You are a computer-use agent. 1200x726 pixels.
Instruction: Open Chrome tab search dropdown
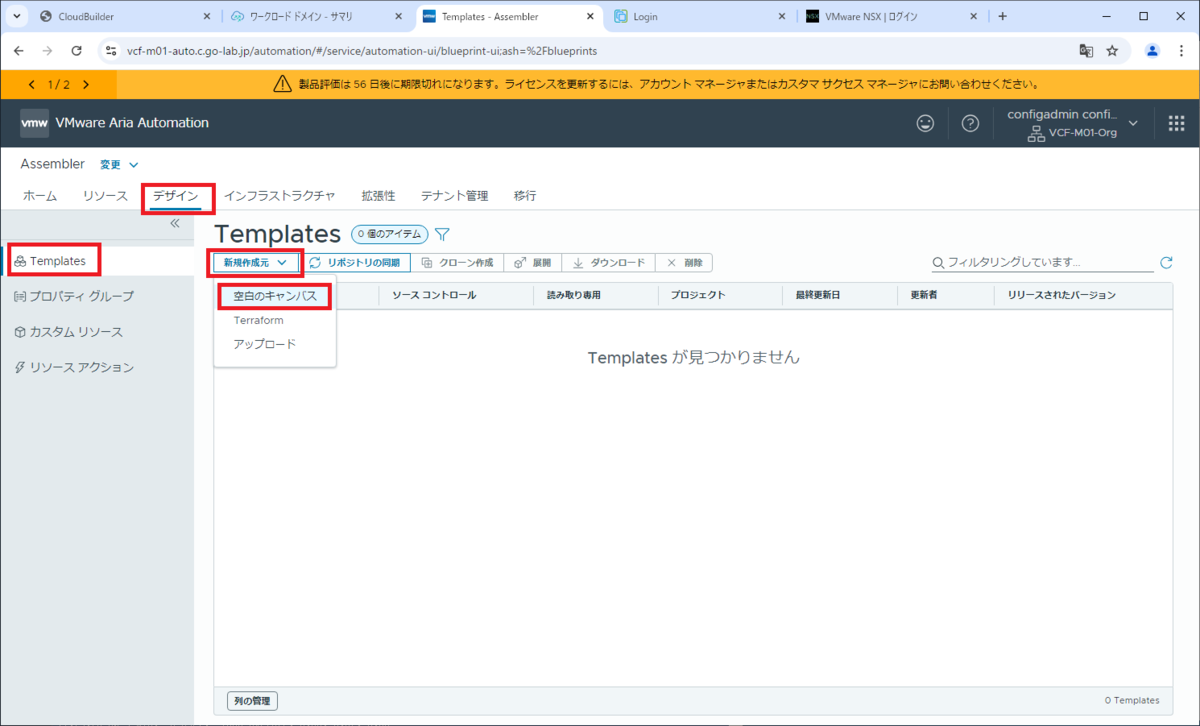pos(17,16)
